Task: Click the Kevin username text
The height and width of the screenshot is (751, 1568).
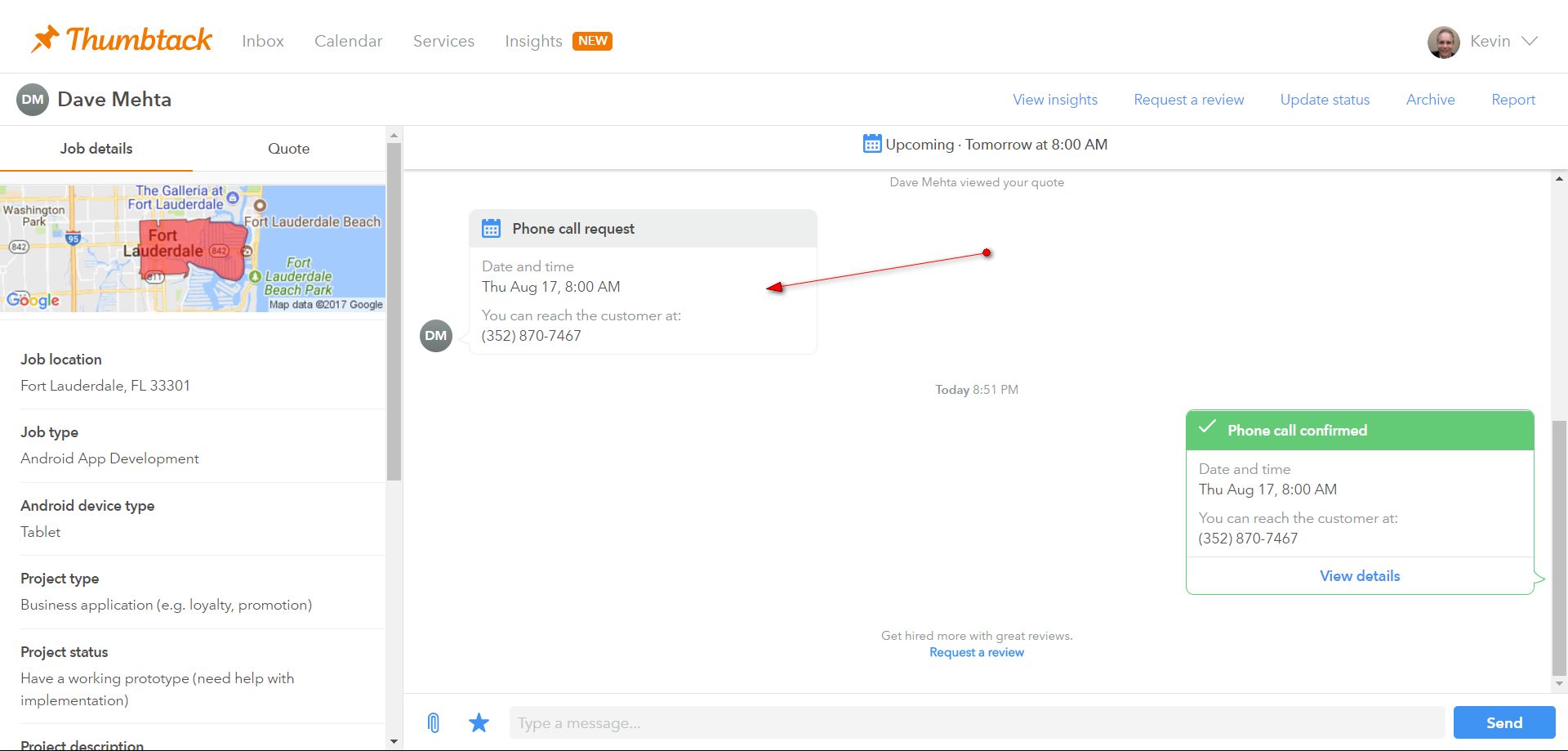Action: click(x=1490, y=41)
